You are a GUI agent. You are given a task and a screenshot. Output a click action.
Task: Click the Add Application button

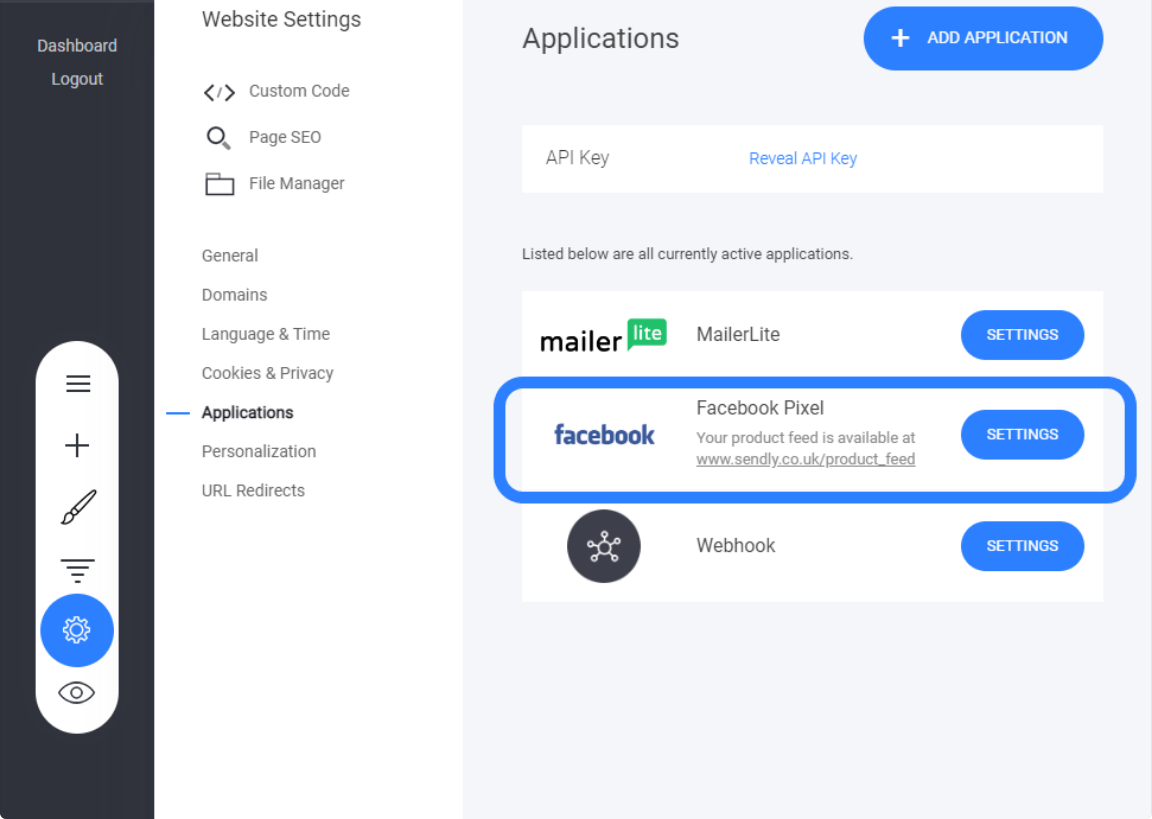[983, 38]
